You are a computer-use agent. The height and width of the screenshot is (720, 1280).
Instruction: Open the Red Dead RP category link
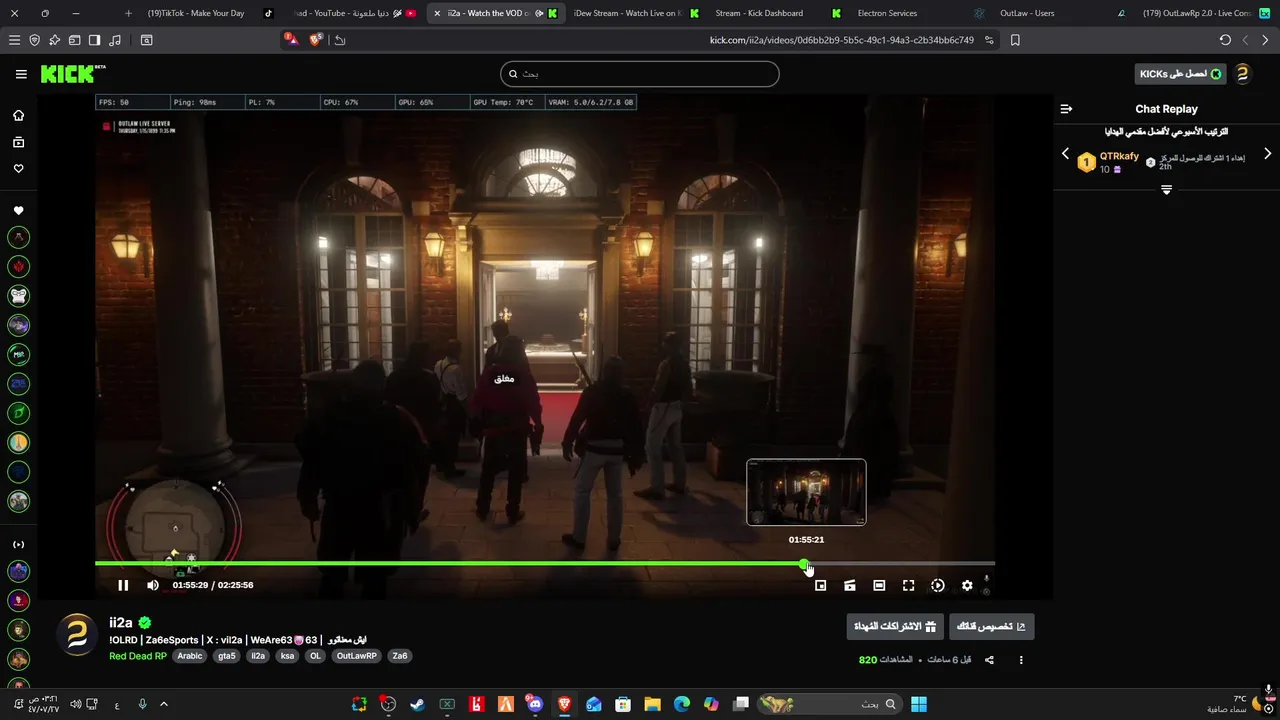click(x=138, y=656)
